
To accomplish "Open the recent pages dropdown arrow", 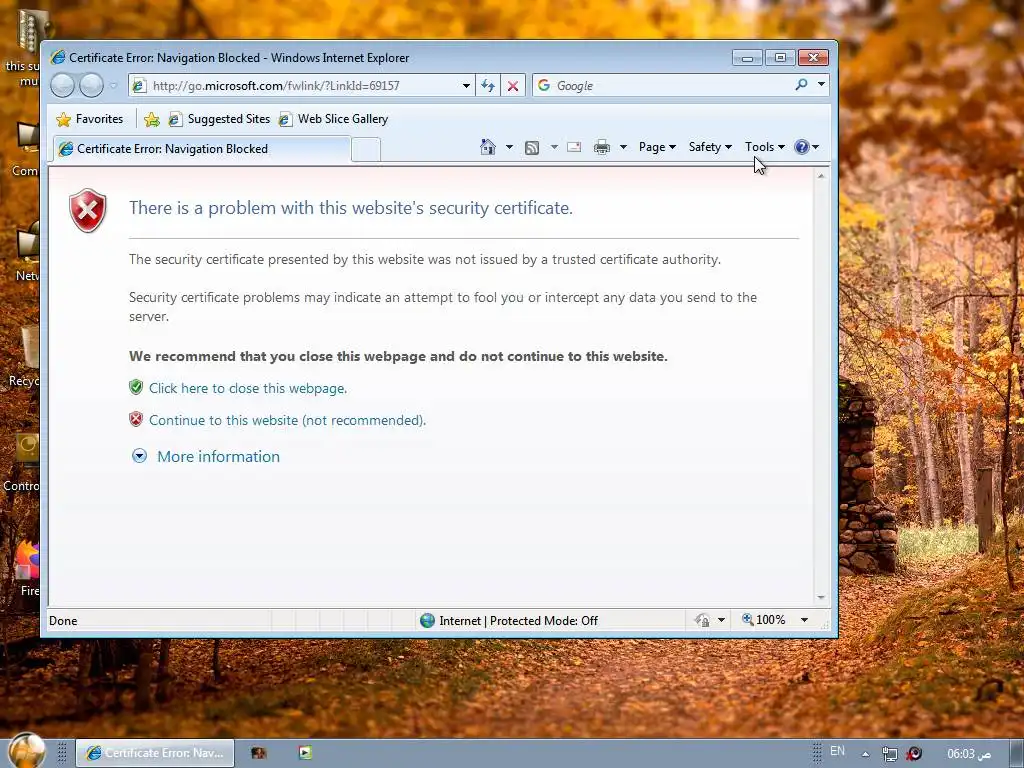I will 113,86.
